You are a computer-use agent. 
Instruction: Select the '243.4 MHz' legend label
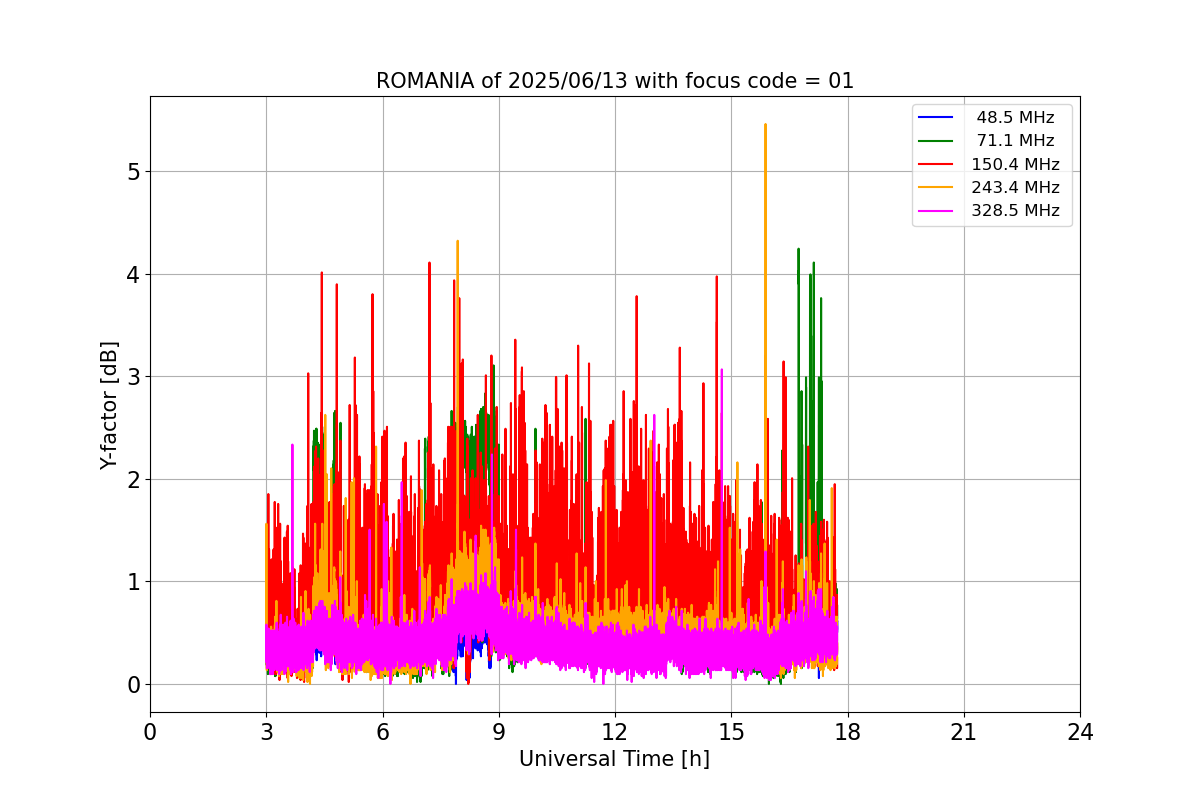pyautogui.click(x=1015, y=187)
